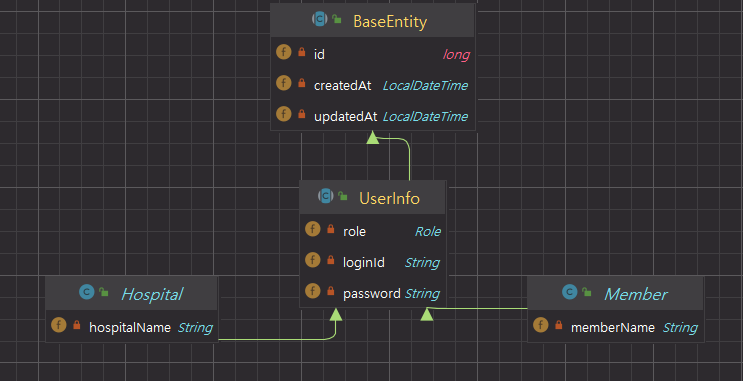Click the loginId field name
Viewport: 743px width, 381px height.
click(x=364, y=263)
